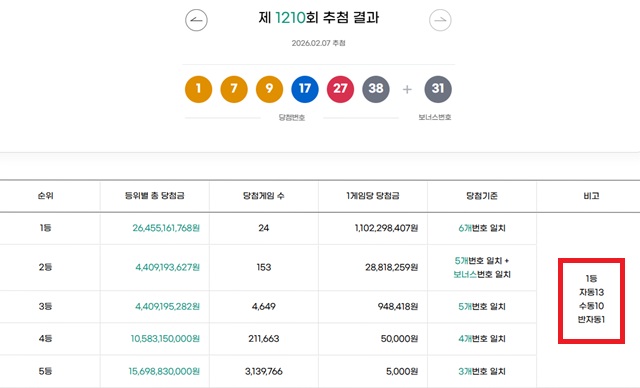This screenshot has height=388, width=640.
Task: Click the 자동13 remark text
Action: (591, 292)
